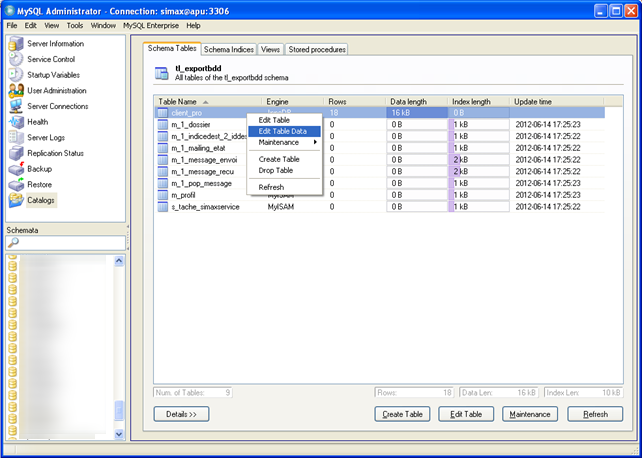Select the Service Control sidebar icon
This screenshot has width=642, height=458.
pyautogui.click(x=16, y=60)
